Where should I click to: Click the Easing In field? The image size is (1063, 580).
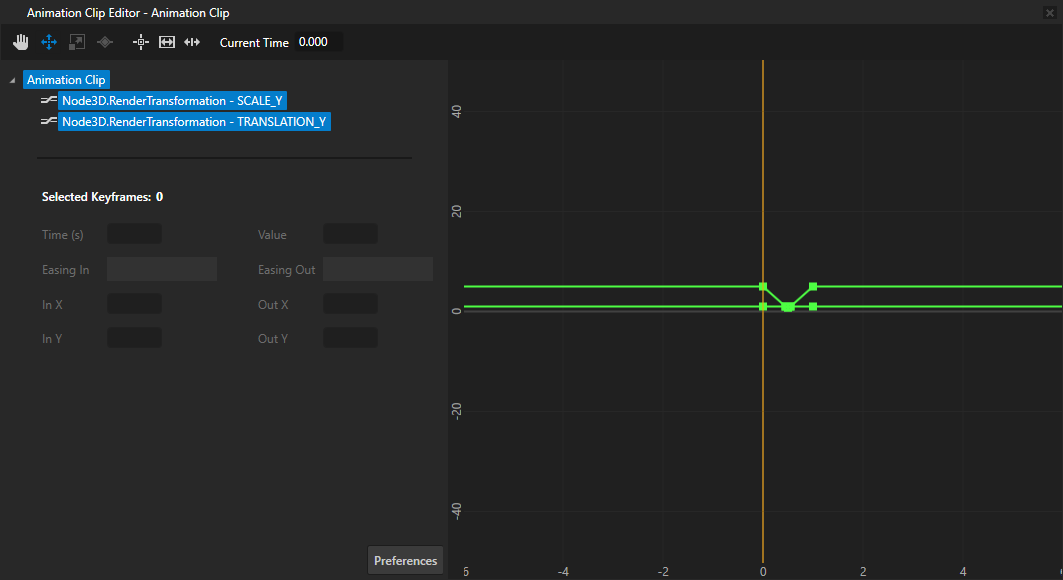point(161,268)
